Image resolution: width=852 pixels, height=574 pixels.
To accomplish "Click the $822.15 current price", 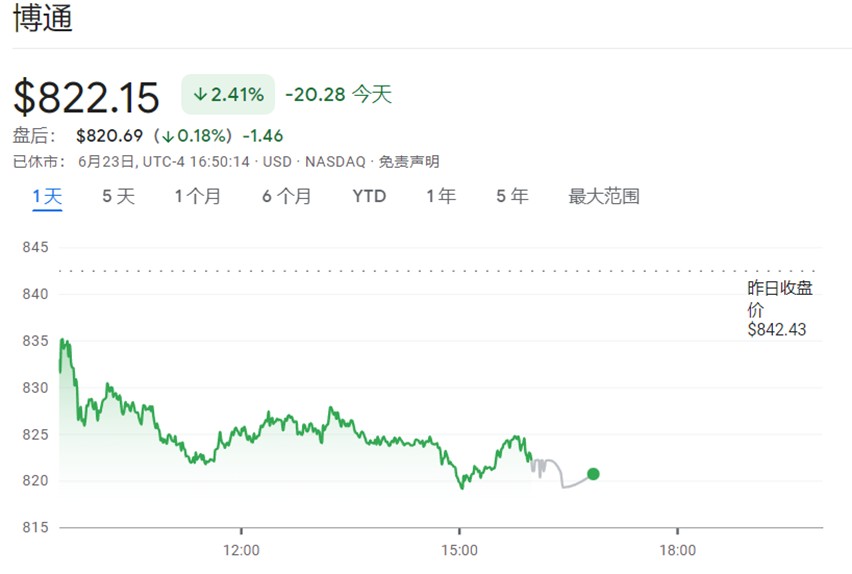I will point(86,97).
